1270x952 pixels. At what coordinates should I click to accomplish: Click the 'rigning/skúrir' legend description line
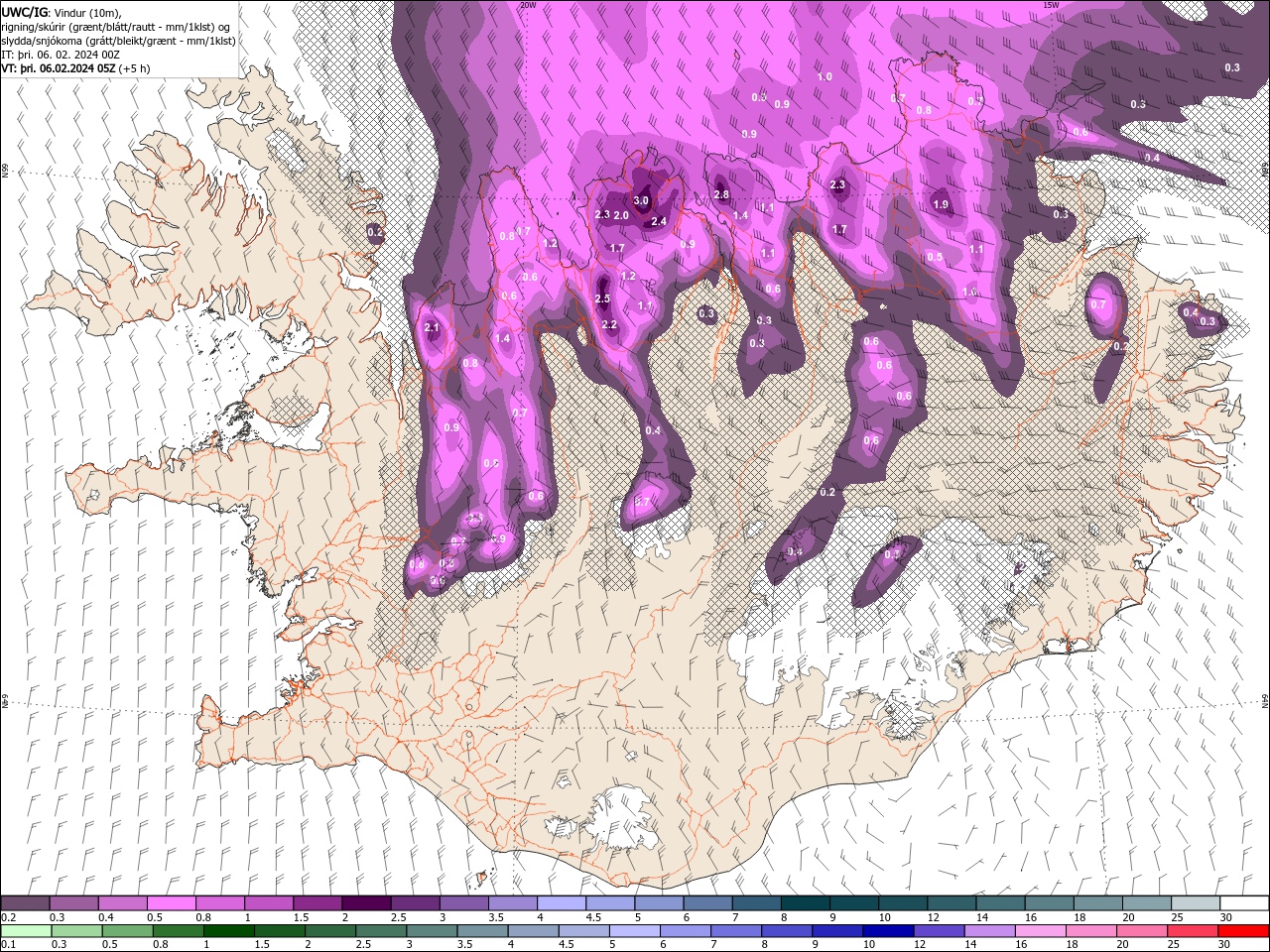pyautogui.click(x=116, y=26)
